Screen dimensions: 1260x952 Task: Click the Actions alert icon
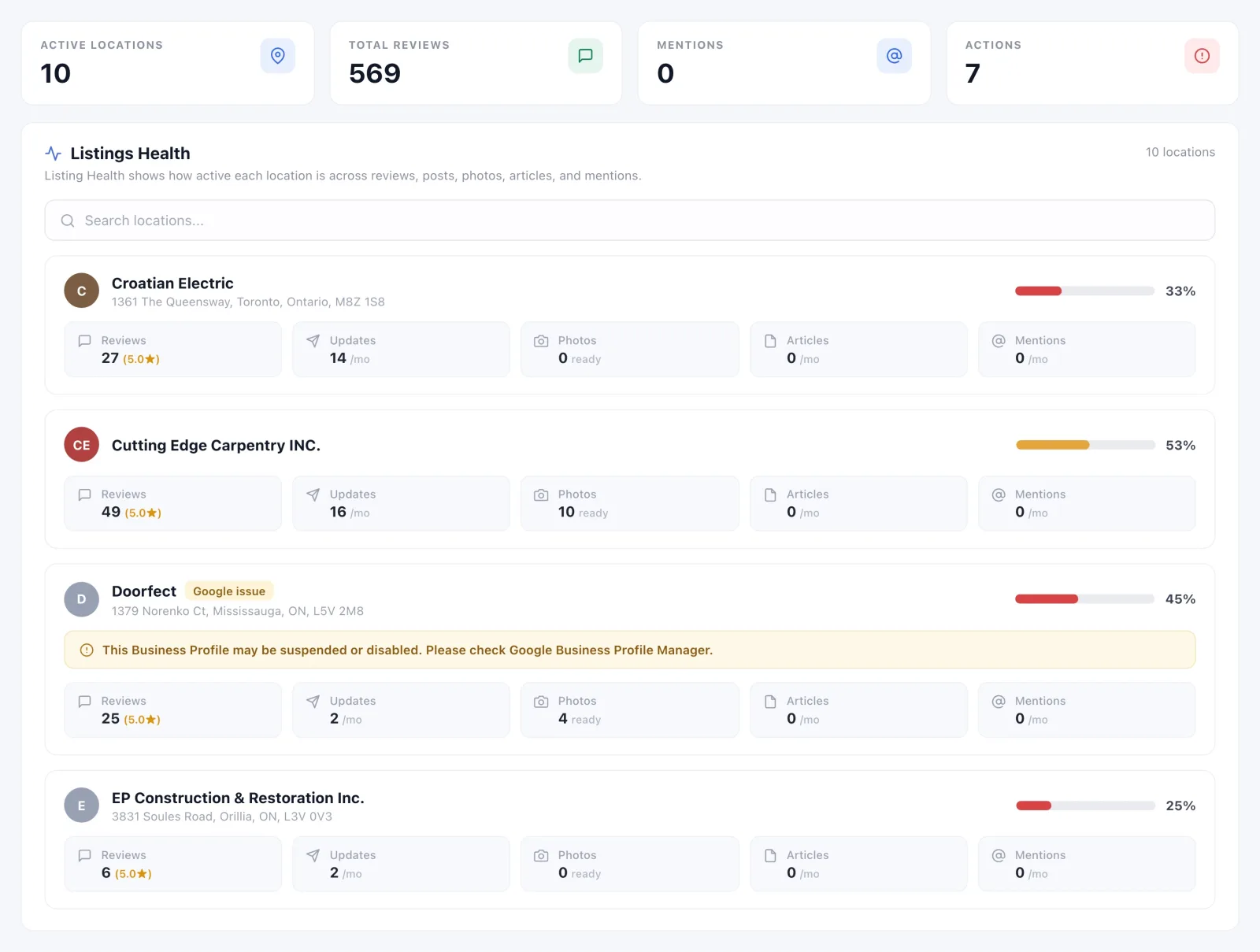click(1202, 56)
